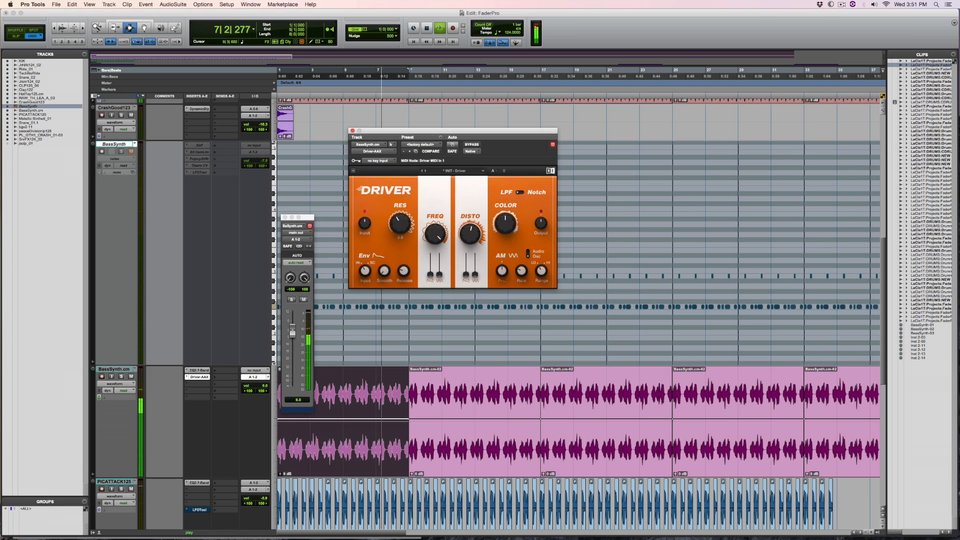Arm the transport Record button
Viewport: 960px width, 540px height.
[453, 28]
